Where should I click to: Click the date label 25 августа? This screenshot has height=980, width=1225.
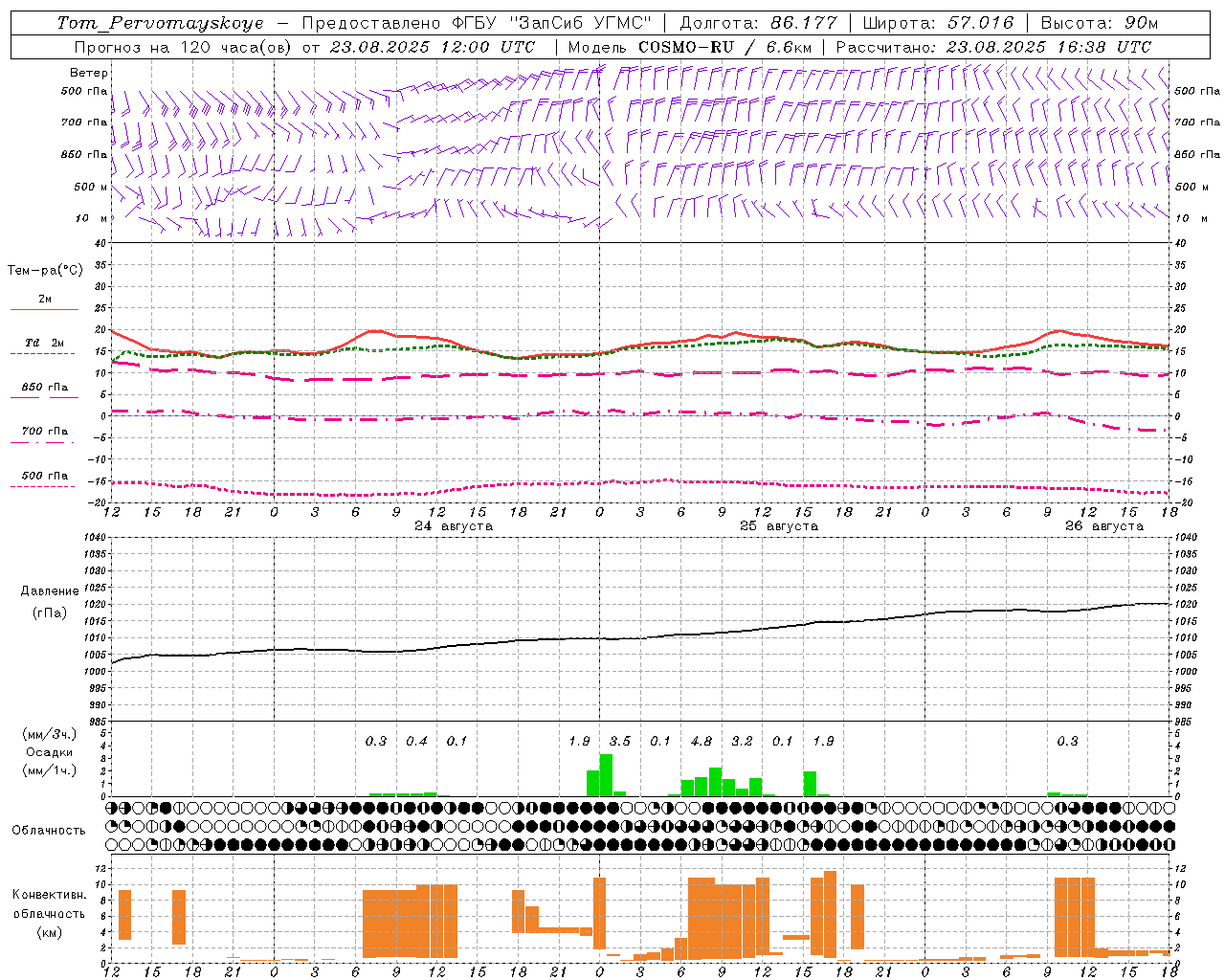[x=779, y=526]
